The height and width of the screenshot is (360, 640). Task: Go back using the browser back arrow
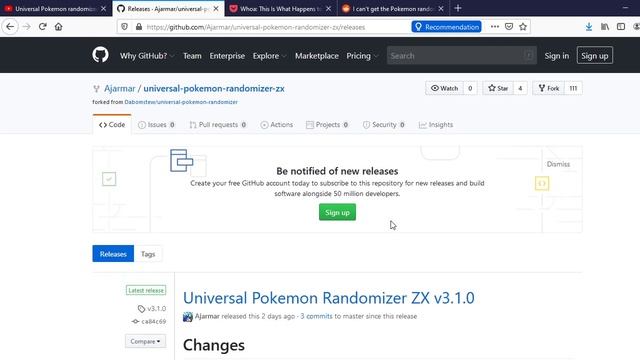click(x=10, y=27)
